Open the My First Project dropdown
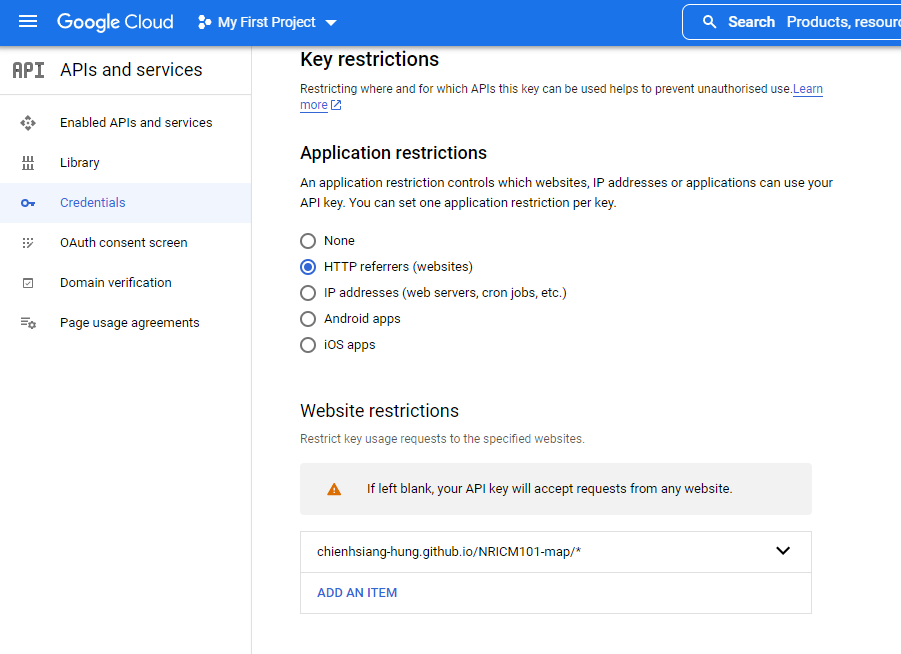The width and height of the screenshot is (901, 654). (268, 22)
